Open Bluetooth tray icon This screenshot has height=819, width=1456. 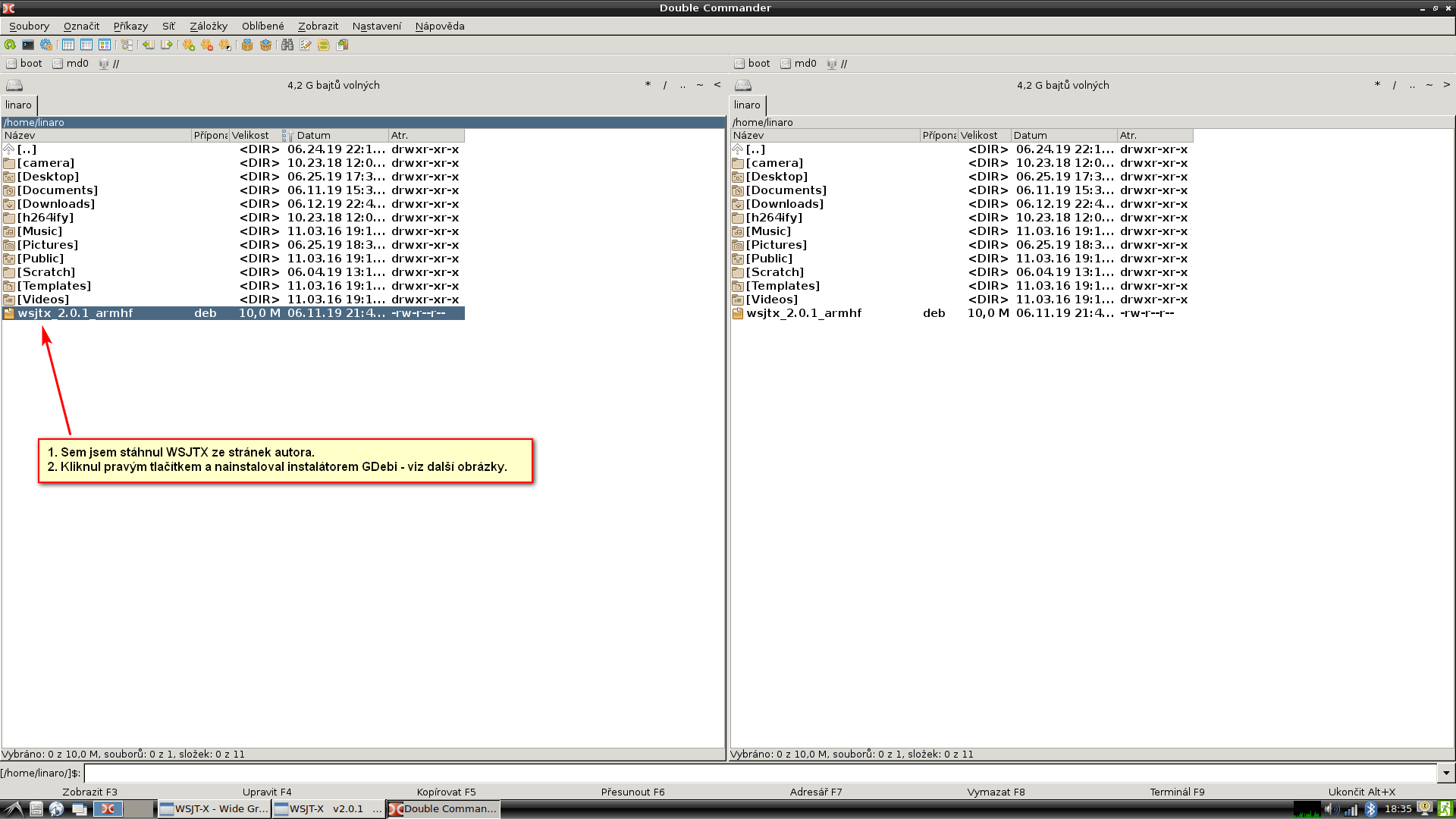click(1370, 809)
